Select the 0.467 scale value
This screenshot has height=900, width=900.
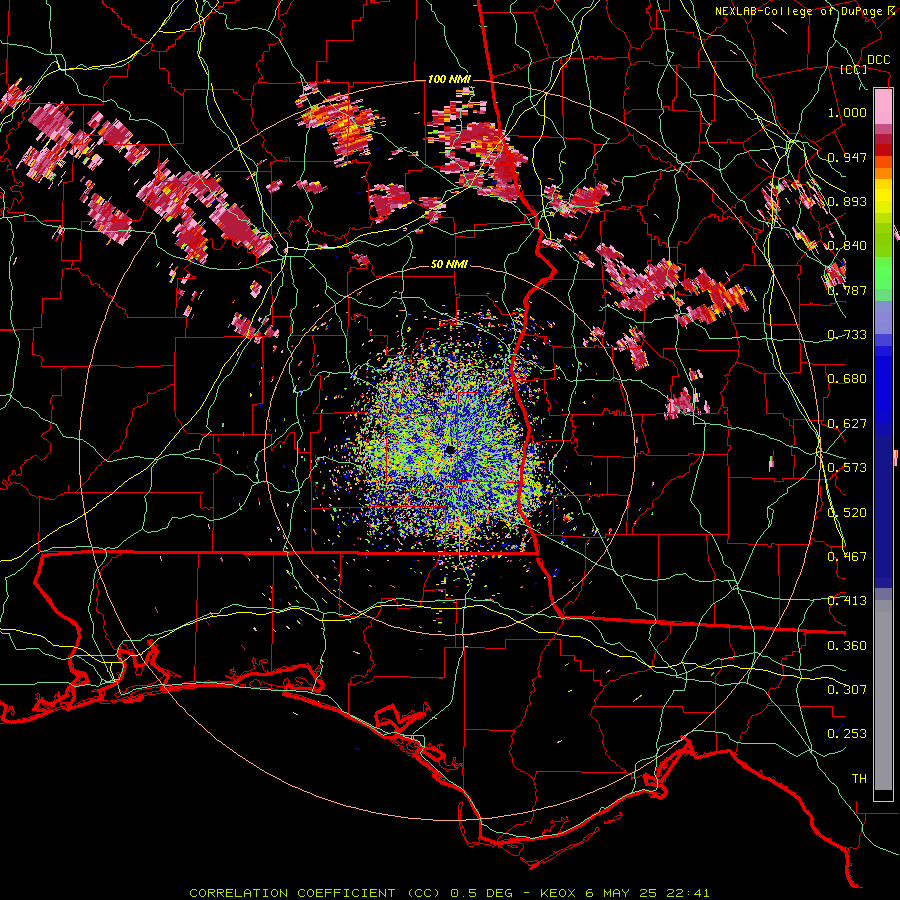(847, 557)
